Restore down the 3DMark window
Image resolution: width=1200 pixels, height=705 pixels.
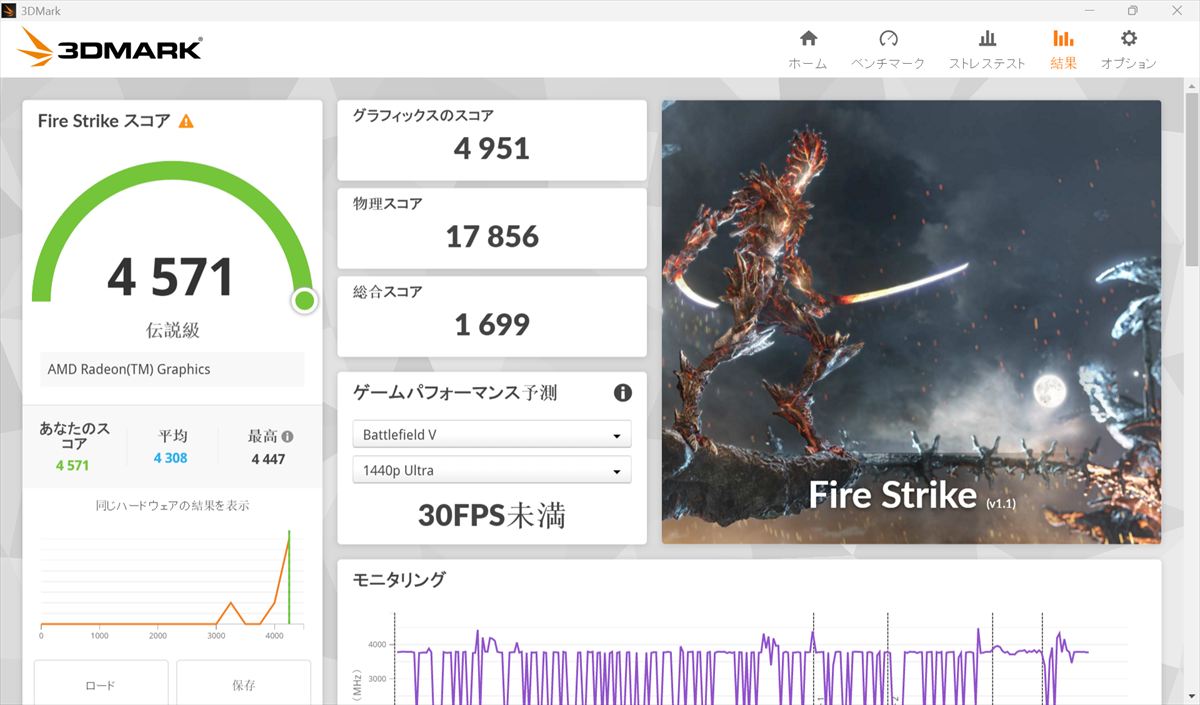click(1132, 10)
